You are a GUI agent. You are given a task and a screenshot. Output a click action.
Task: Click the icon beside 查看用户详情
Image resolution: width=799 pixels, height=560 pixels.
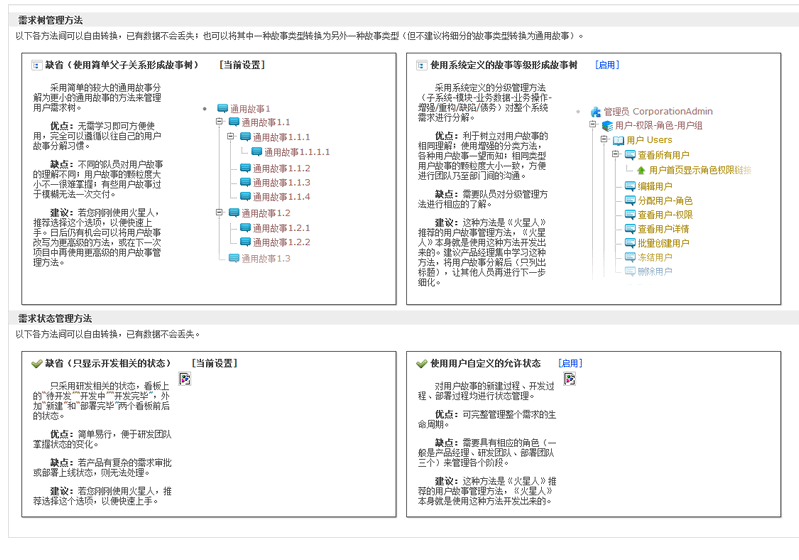tap(630, 229)
